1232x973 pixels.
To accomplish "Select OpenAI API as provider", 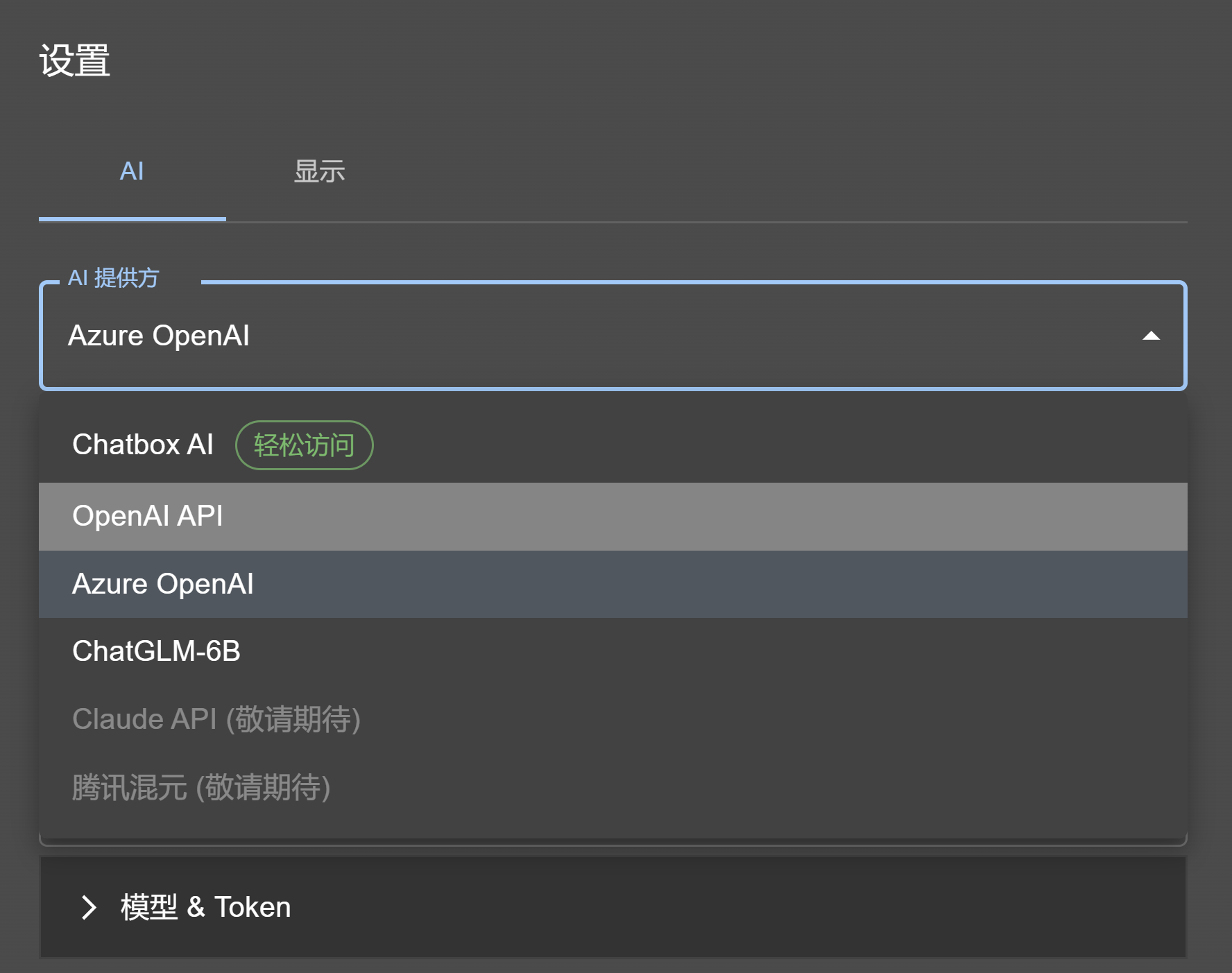I will tap(148, 516).
